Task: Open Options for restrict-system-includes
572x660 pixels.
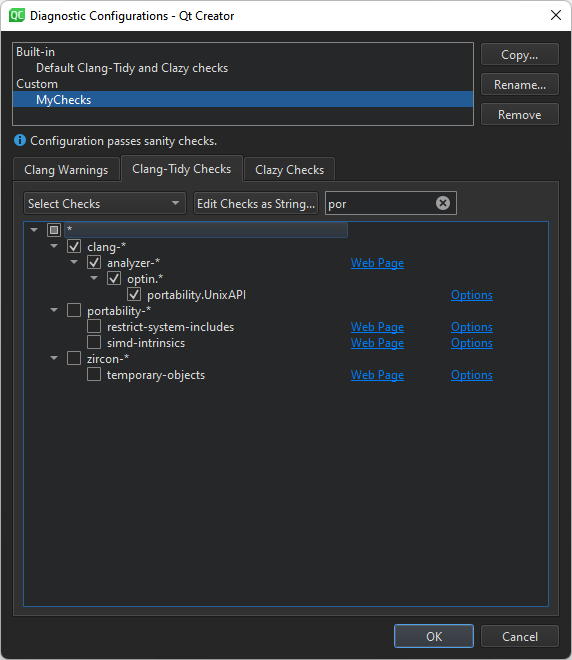Action: 472,327
